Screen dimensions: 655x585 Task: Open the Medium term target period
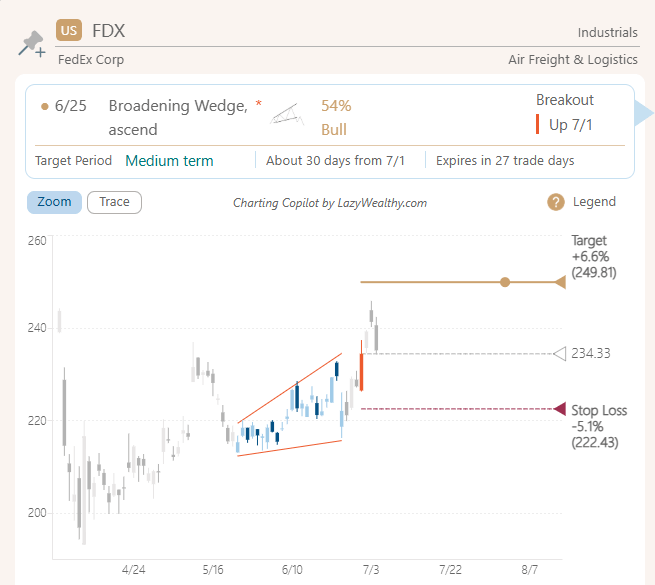pyautogui.click(x=169, y=160)
